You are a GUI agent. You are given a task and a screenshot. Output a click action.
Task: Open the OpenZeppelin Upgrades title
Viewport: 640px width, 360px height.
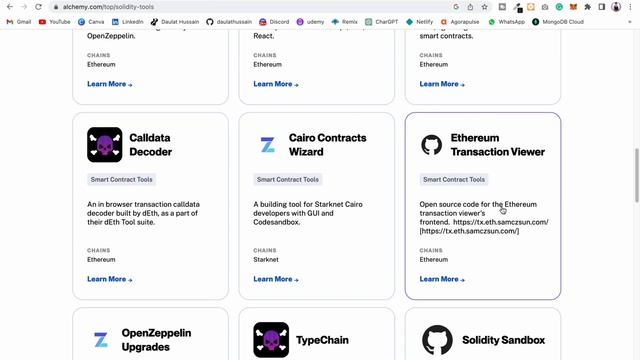(156, 340)
